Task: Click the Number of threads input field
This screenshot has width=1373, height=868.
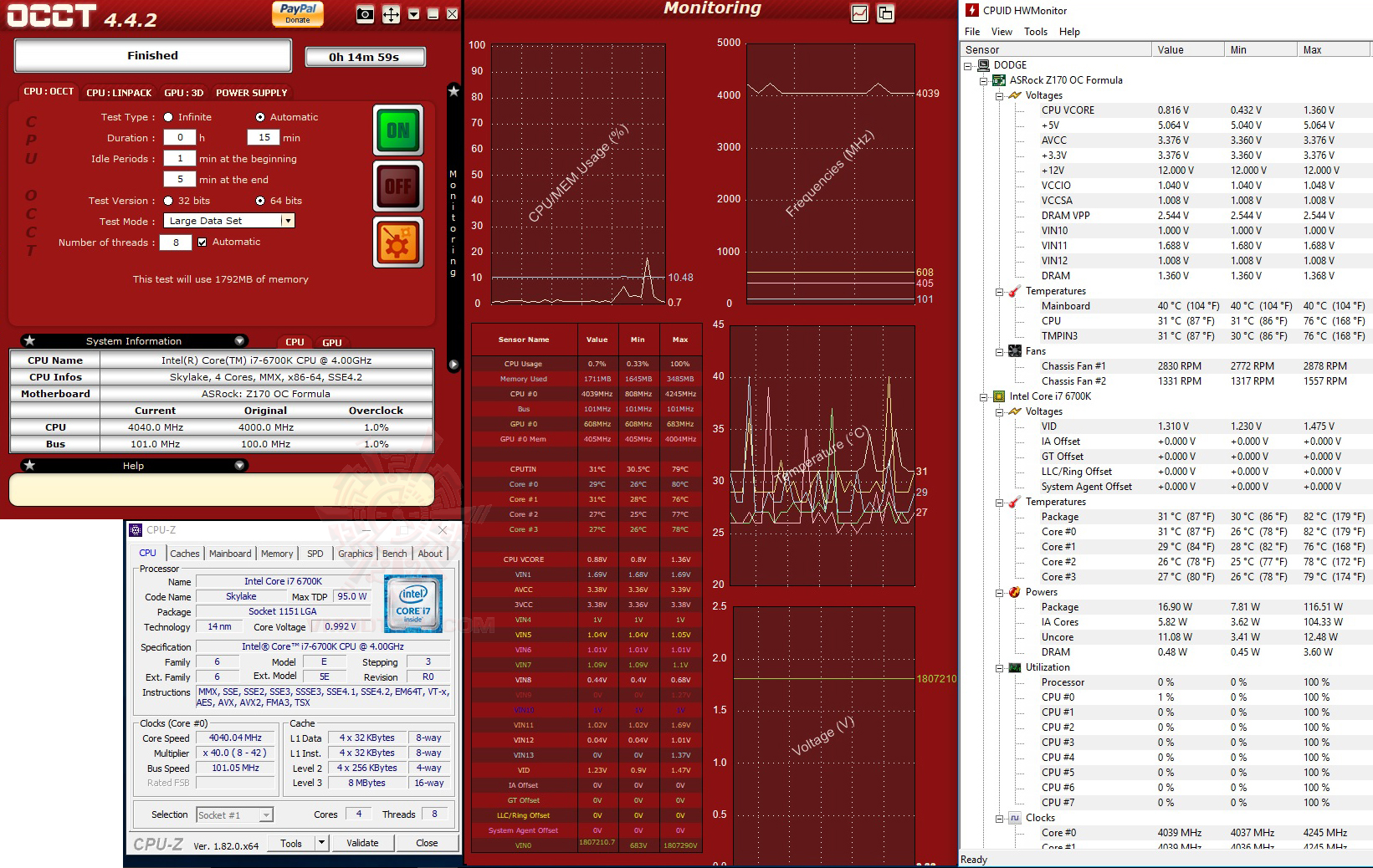Action: point(176,243)
